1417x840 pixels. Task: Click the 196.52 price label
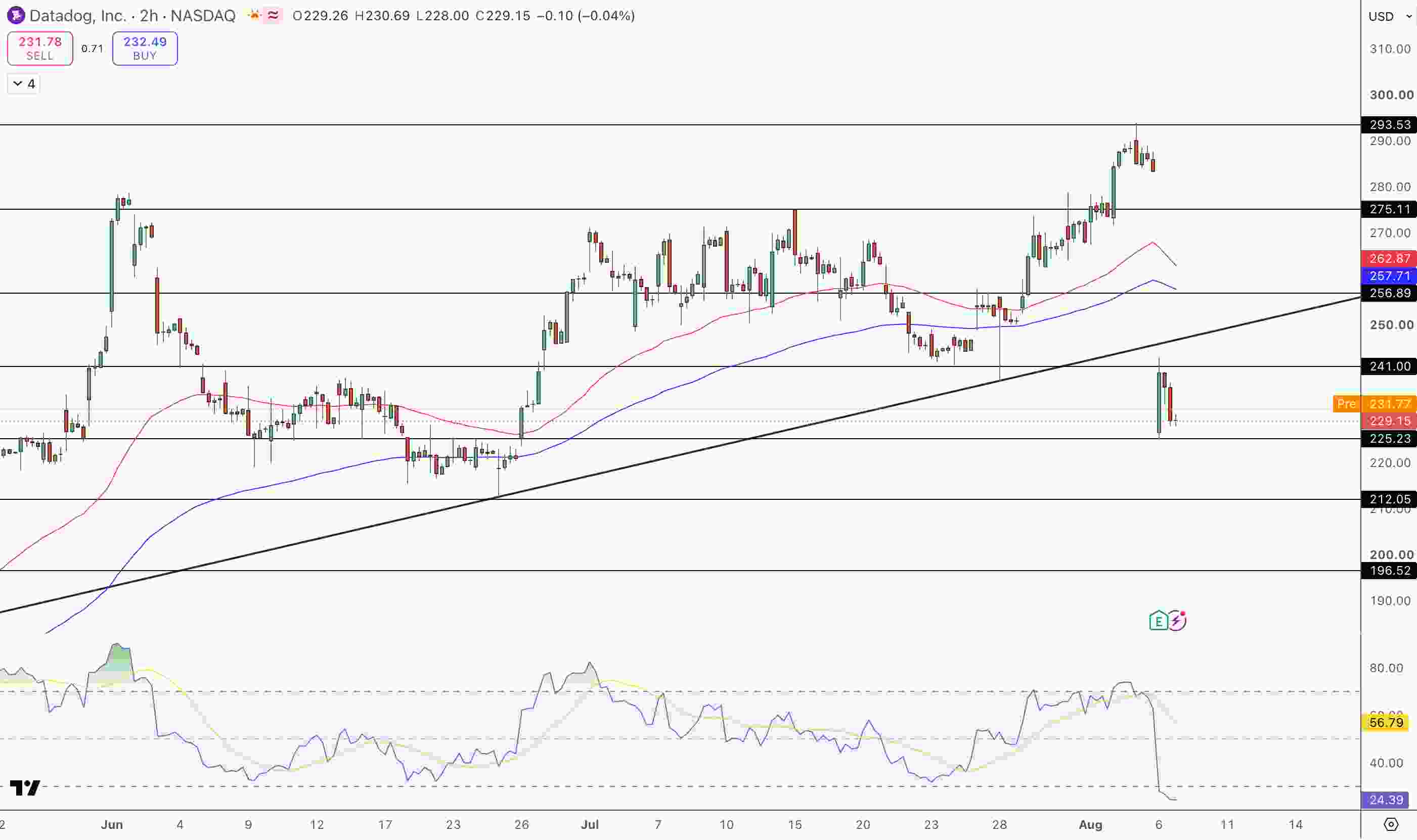(1389, 571)
